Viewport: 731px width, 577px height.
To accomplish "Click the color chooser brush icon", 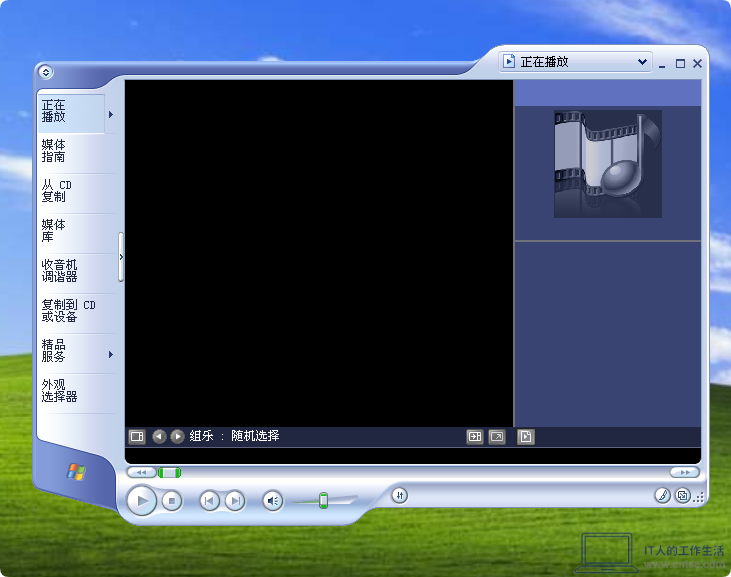I will [662, 495].
